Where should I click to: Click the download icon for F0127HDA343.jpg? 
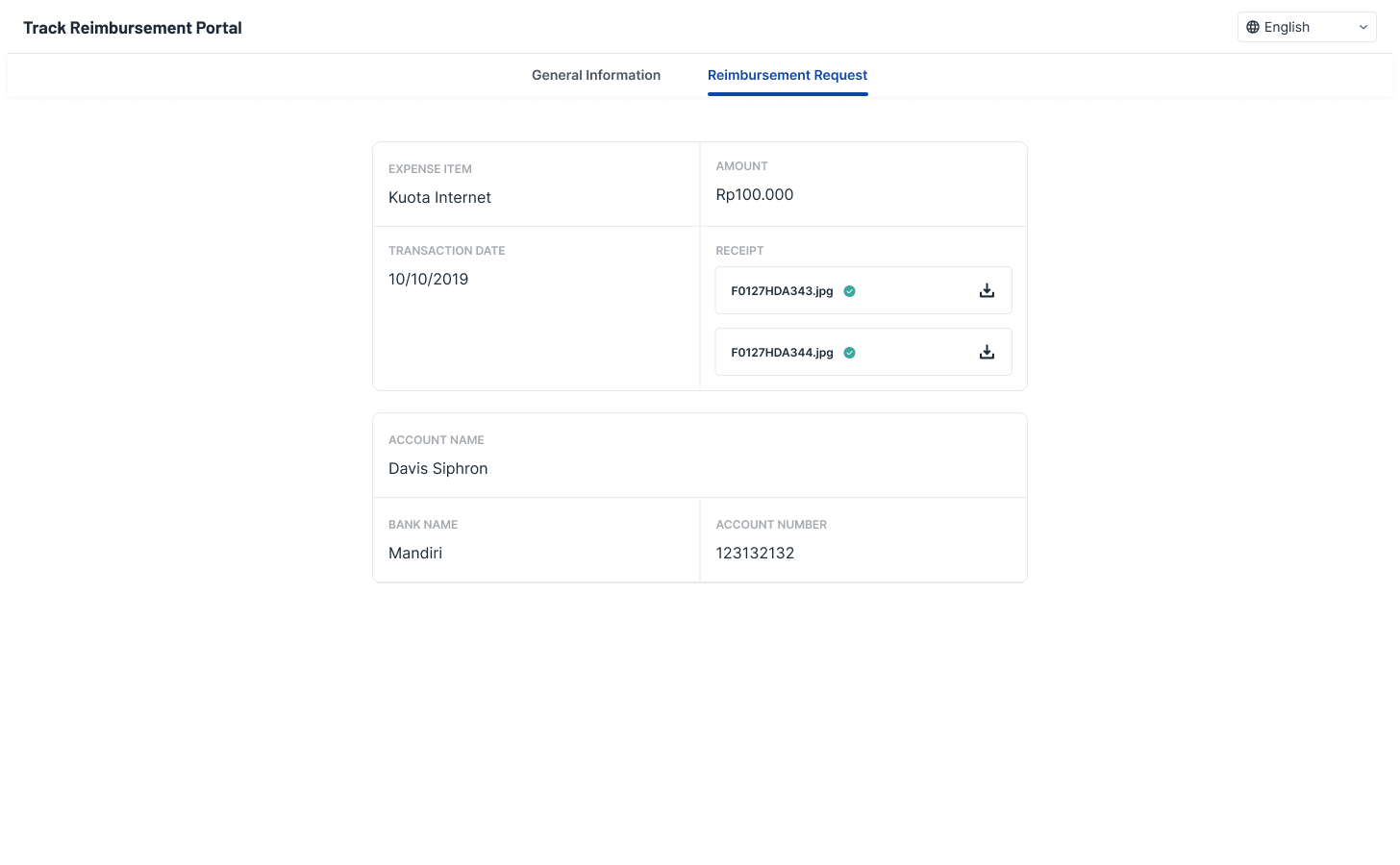pos(987,289)
